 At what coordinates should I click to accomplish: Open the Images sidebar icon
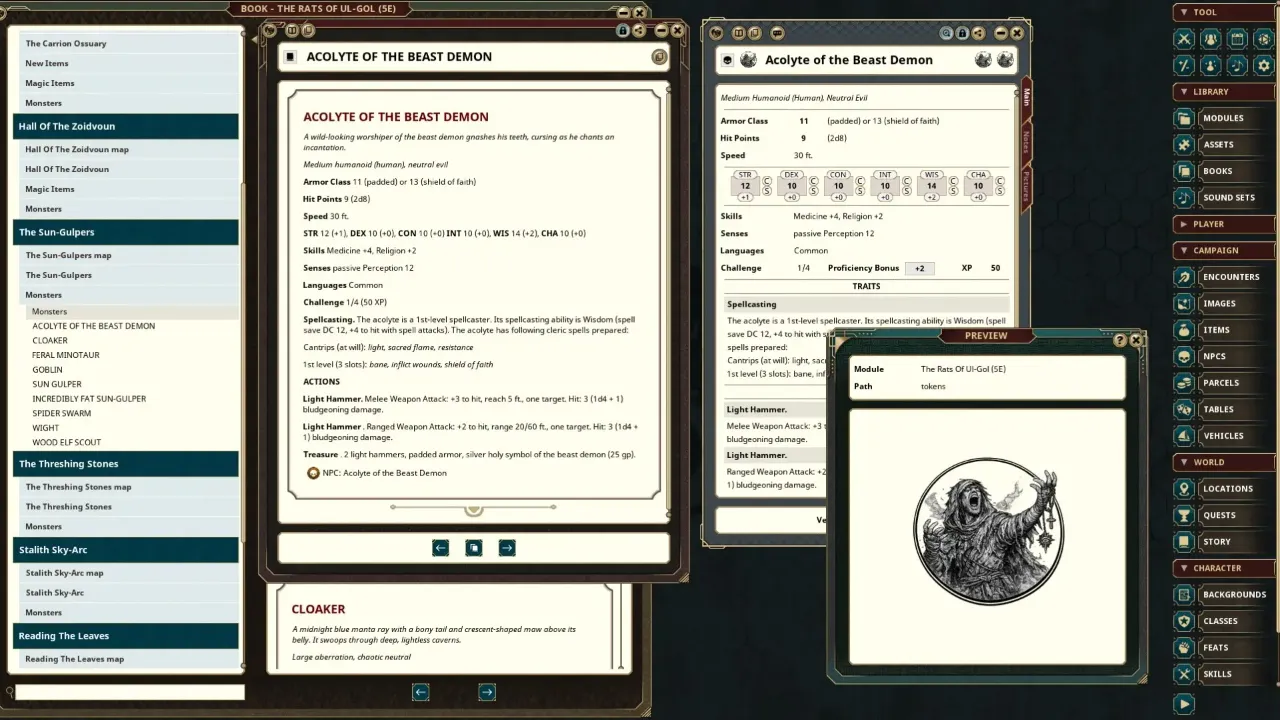pyautogui.click(x=1185, y=303)
